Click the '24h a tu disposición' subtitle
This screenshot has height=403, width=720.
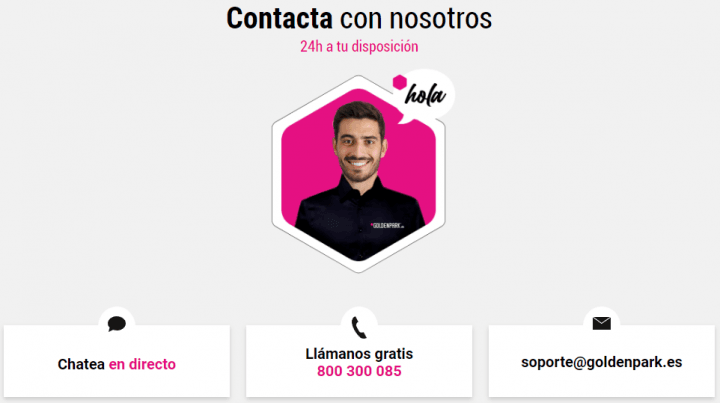click(359, 46)
